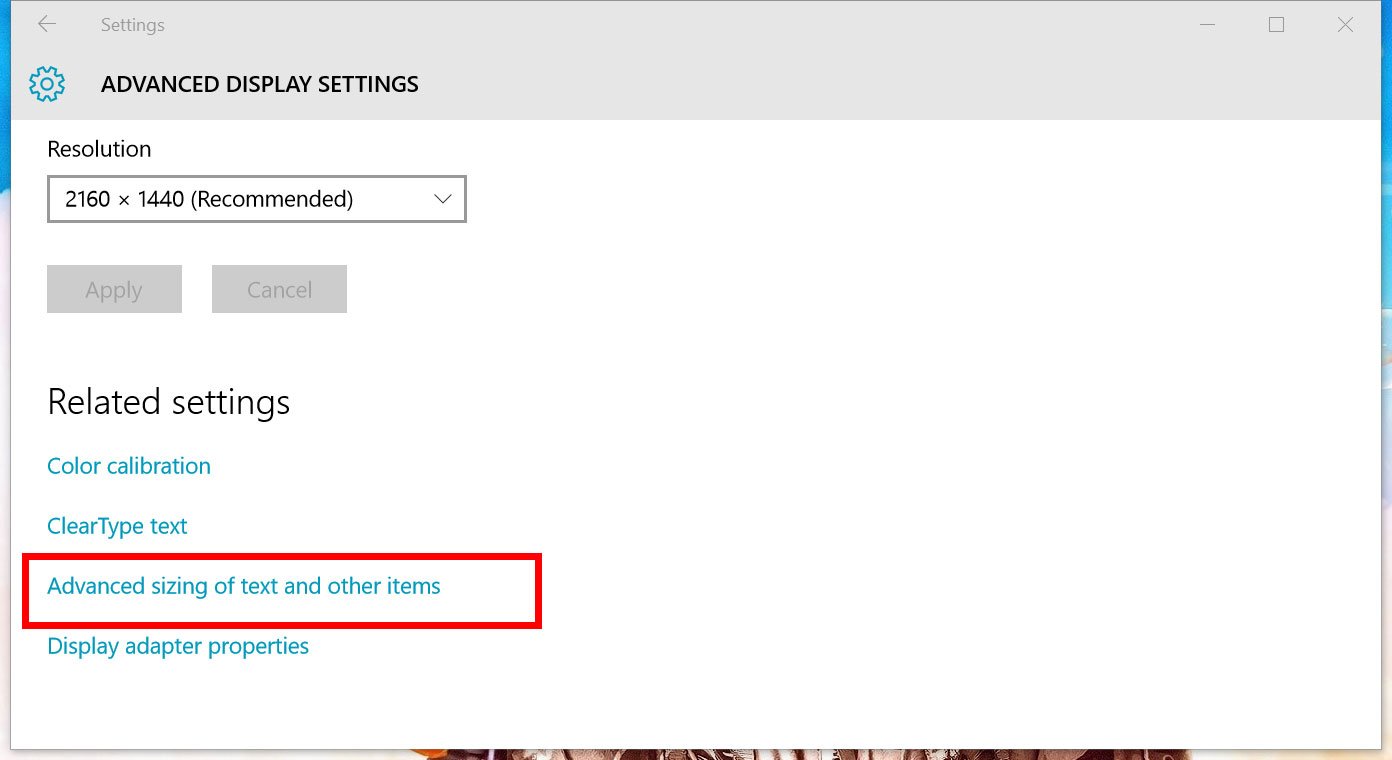The width and height of the screenshot is (1392, 760).
Task: Open the Resolution dropdown list
Action: (x=256, y=199)
